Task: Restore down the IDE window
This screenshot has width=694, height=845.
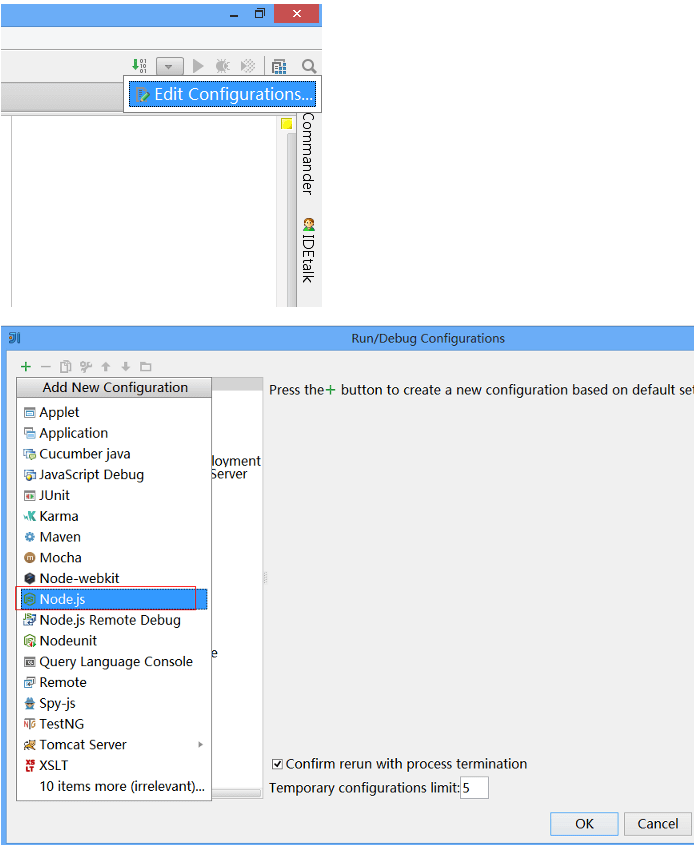Action: pos(260,13)
